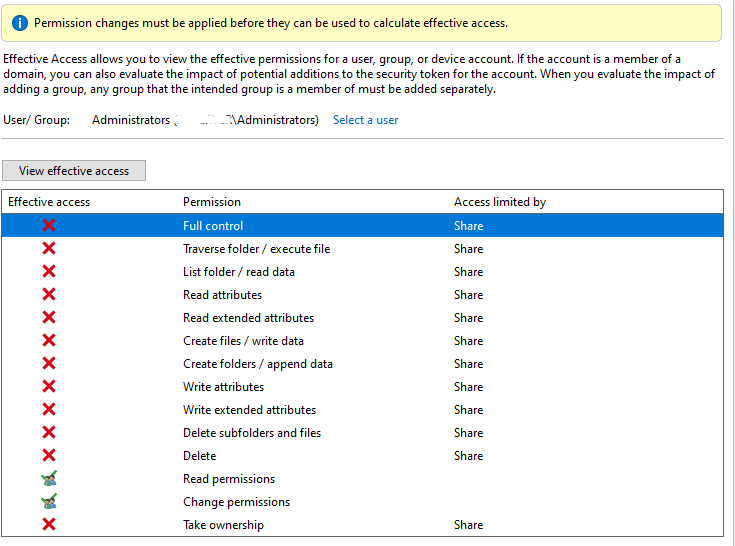Select the Read extended attributes row

248,318
